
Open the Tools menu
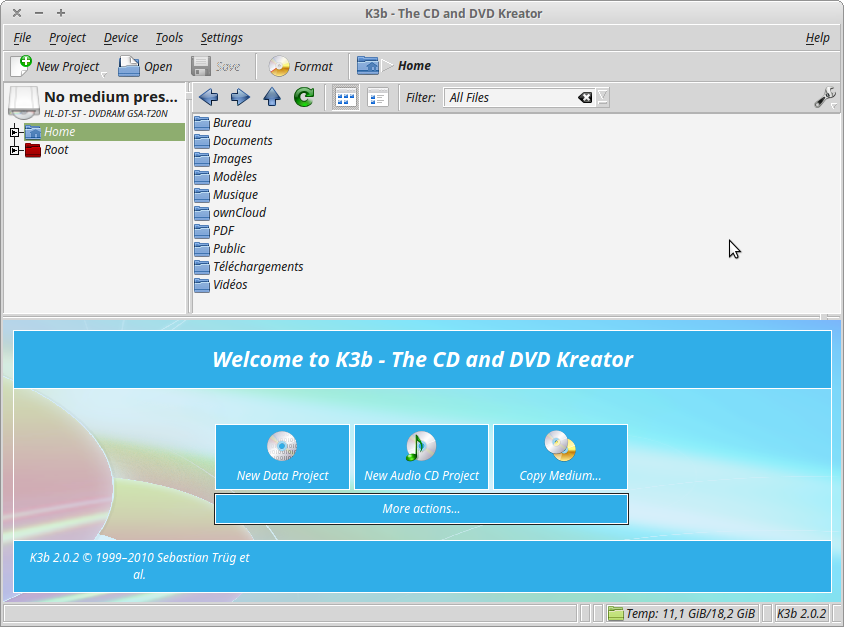point(169,38)
